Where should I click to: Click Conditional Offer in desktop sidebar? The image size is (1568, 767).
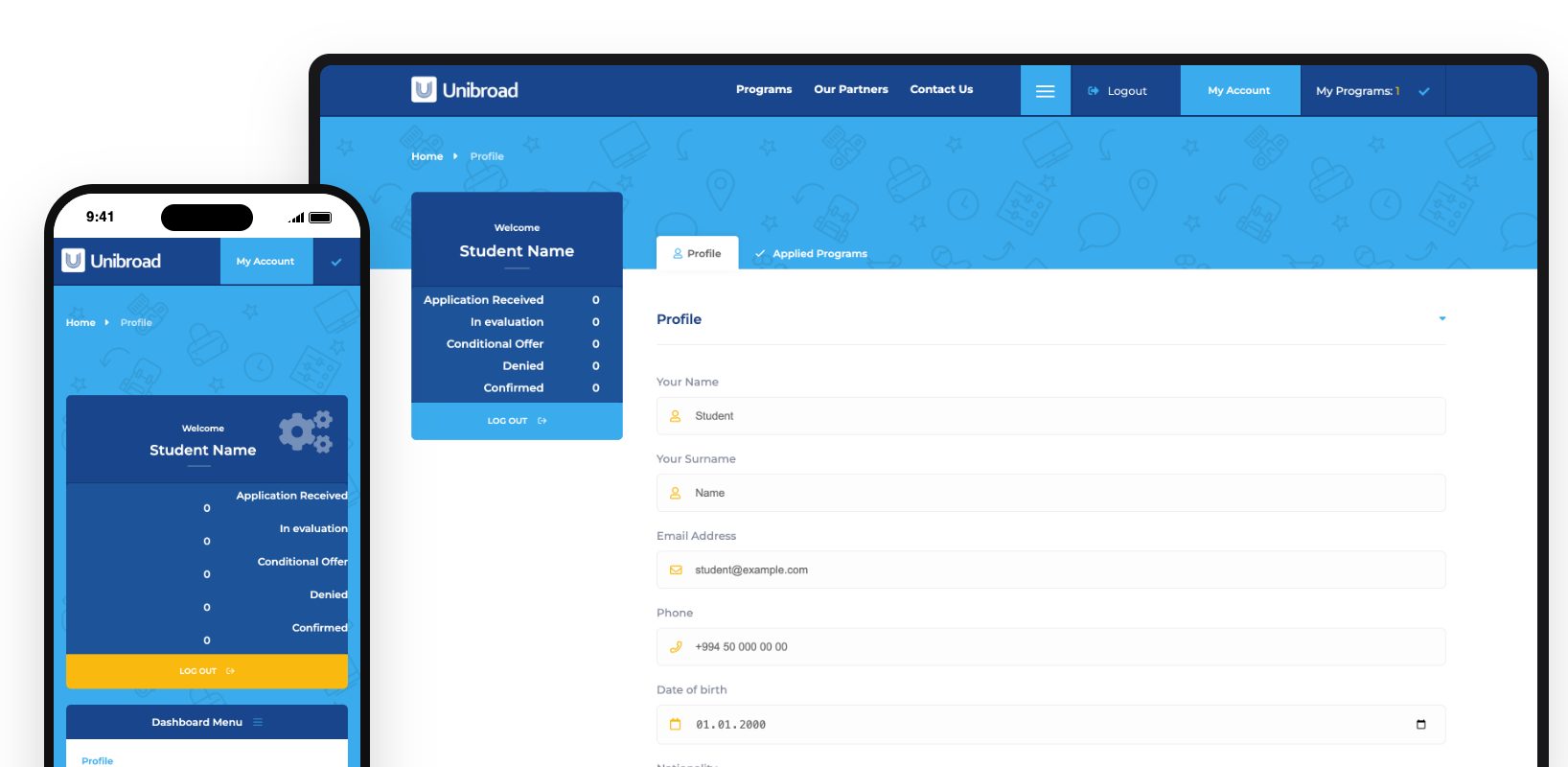coord(495,344)
